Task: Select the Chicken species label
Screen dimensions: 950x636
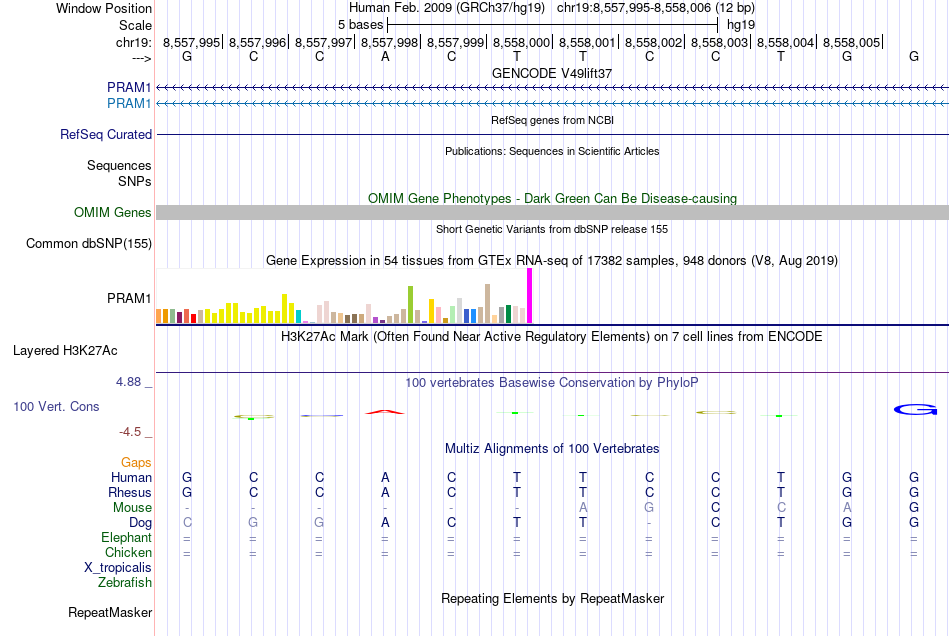Action: click(128, 552)
